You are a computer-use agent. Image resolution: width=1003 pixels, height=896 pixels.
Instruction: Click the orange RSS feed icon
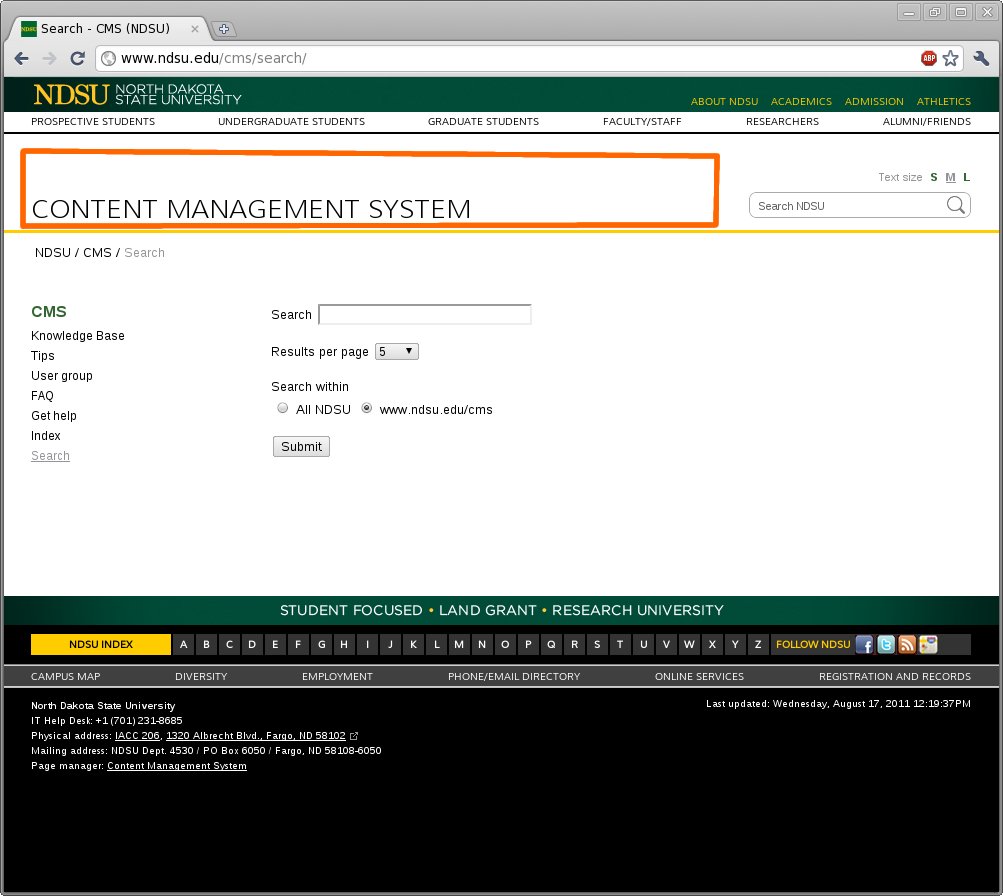pos(907,645)
